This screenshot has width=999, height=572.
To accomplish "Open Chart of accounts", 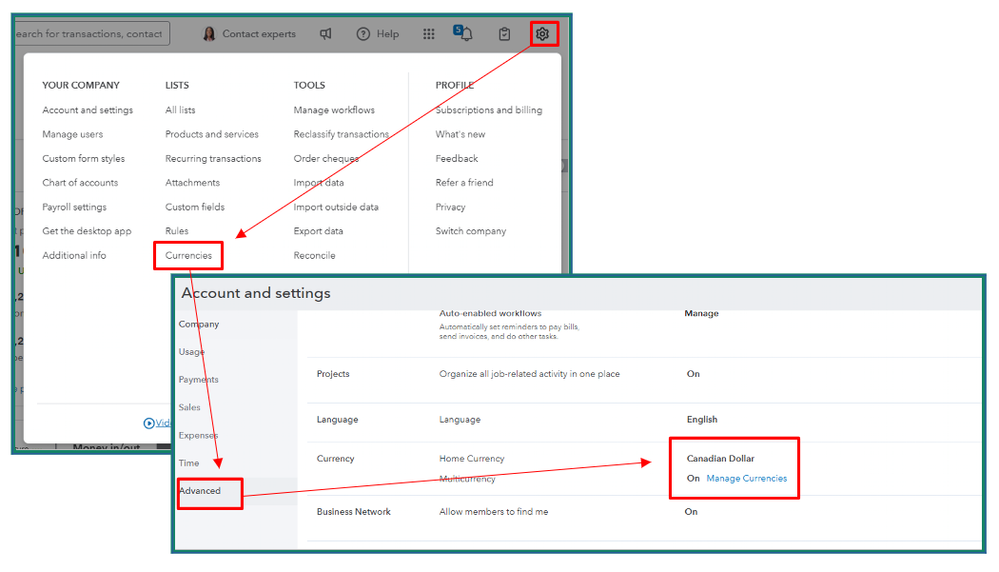I will click(80, 183).
